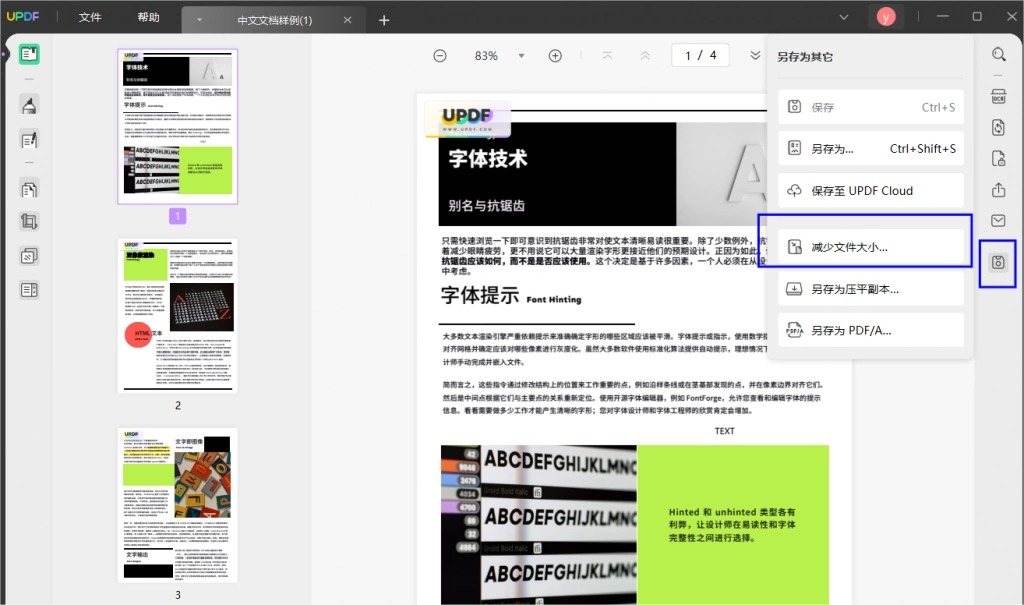Image resolution: width=1024 pixels, height=605 pixels.
Task: Select the Crop Pages tool
Action: click(29, 221)
